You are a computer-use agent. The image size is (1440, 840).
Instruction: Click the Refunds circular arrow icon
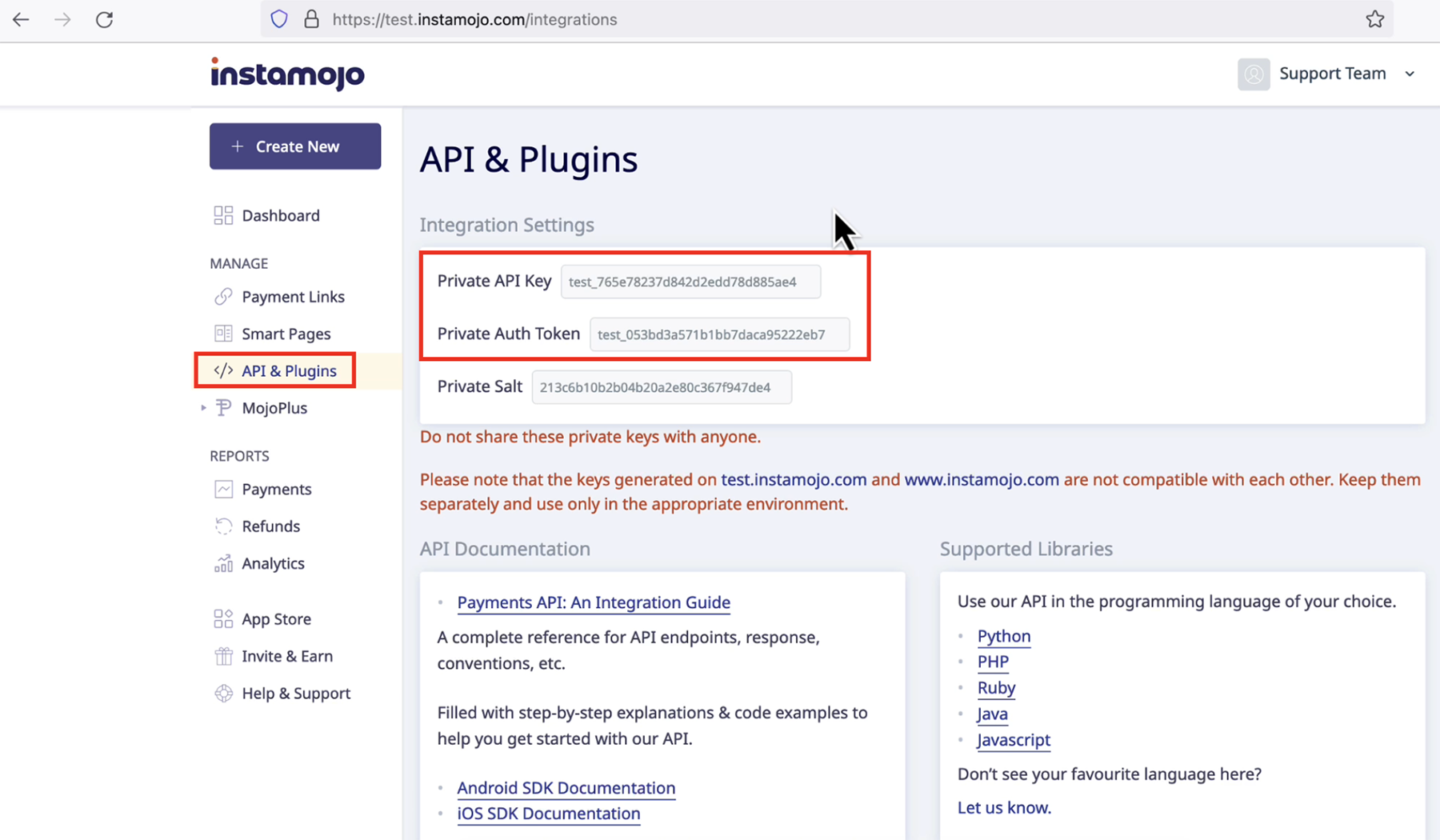[x=223, y=526]
